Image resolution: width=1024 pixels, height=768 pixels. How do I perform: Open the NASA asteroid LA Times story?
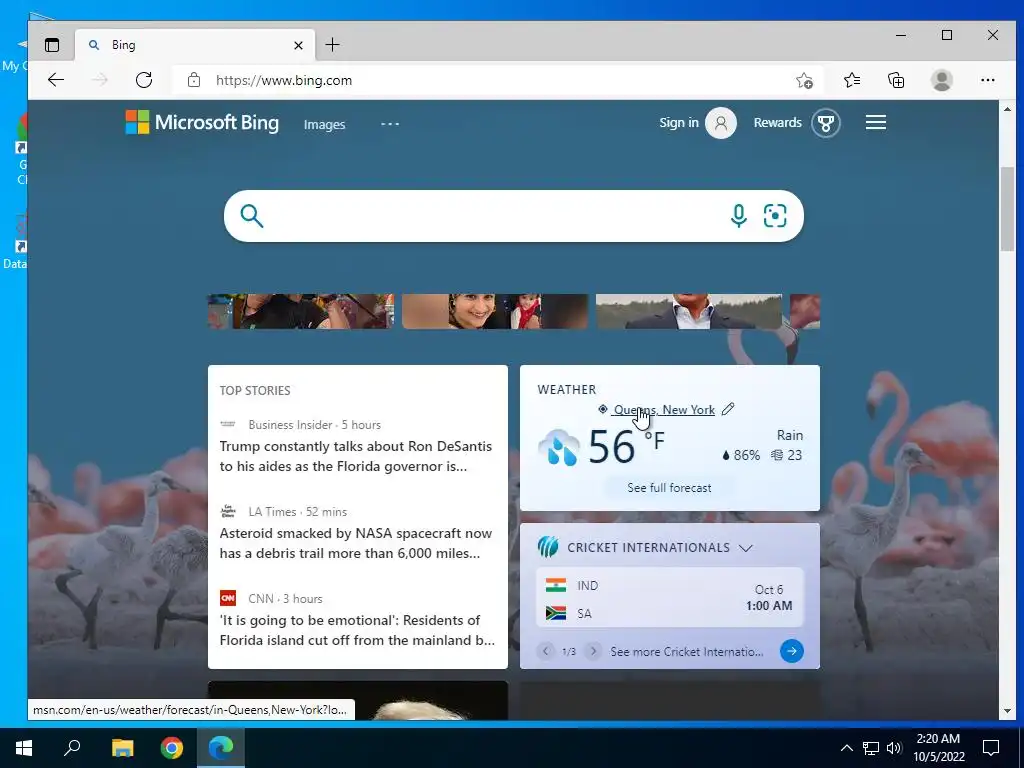pos(356,543)
